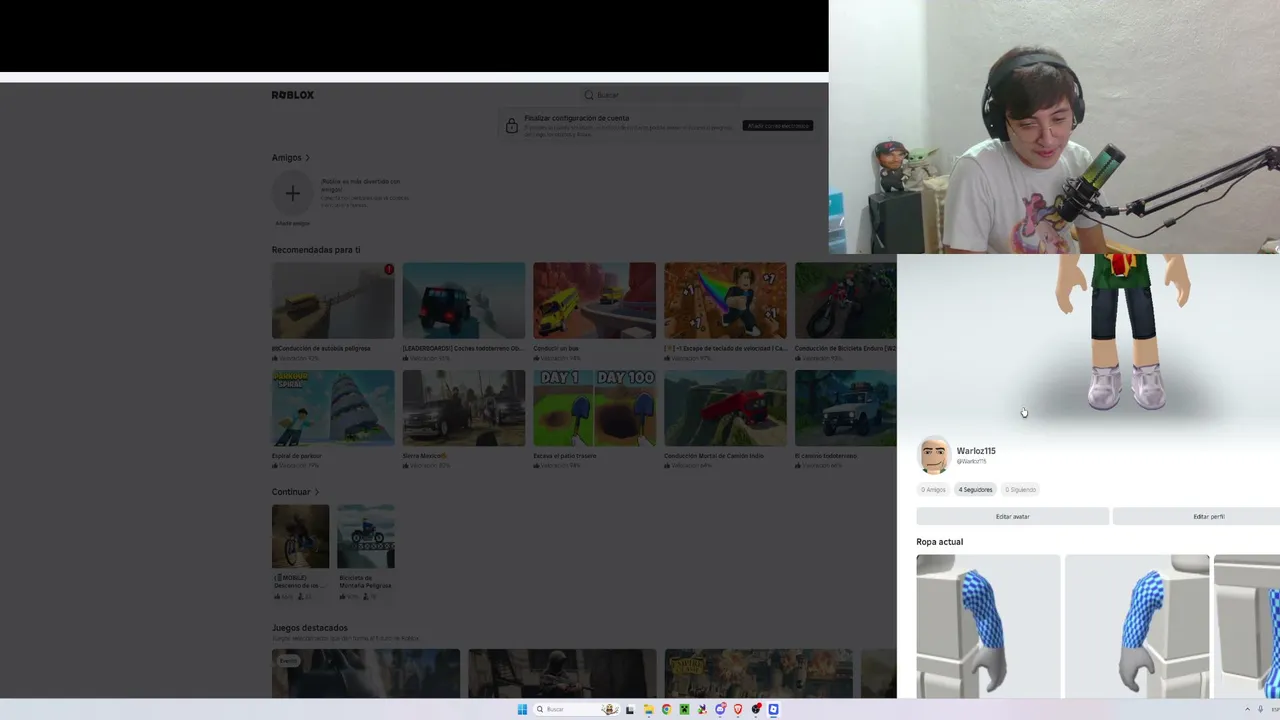
Task: Click the red alert badge on the first game
Action: (x=389, y=269)
